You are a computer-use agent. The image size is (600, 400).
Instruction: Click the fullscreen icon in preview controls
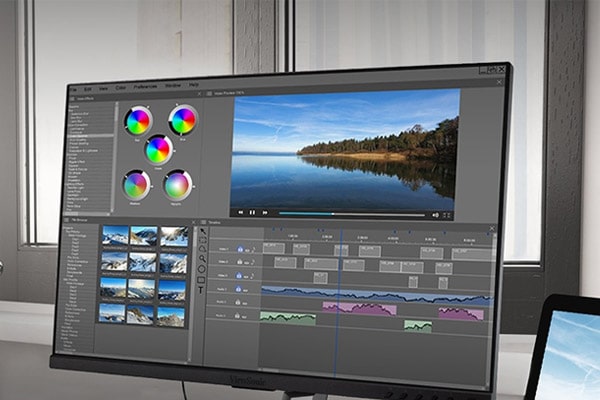coord(448,214)
